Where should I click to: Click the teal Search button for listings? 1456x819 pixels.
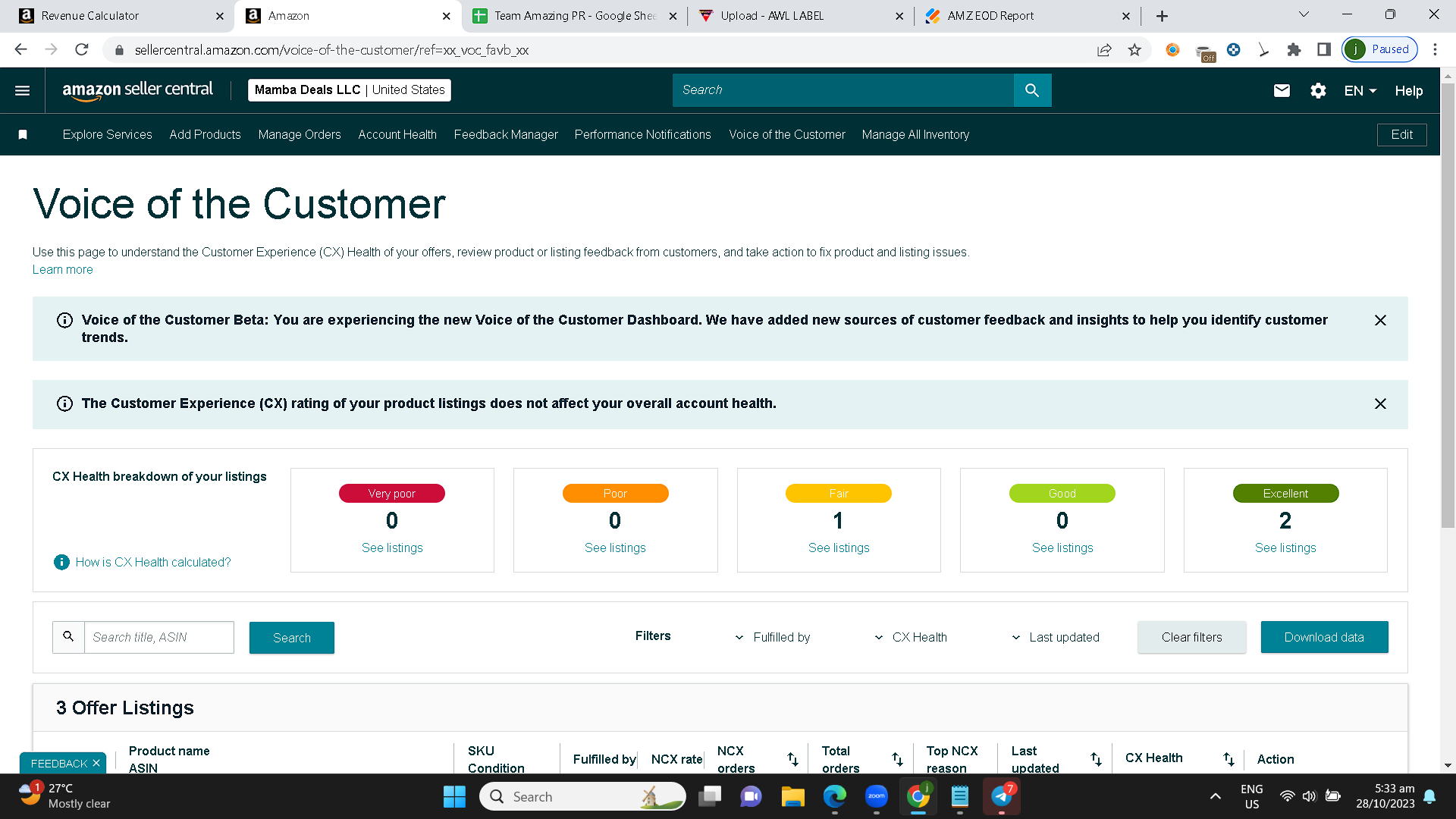292,638
